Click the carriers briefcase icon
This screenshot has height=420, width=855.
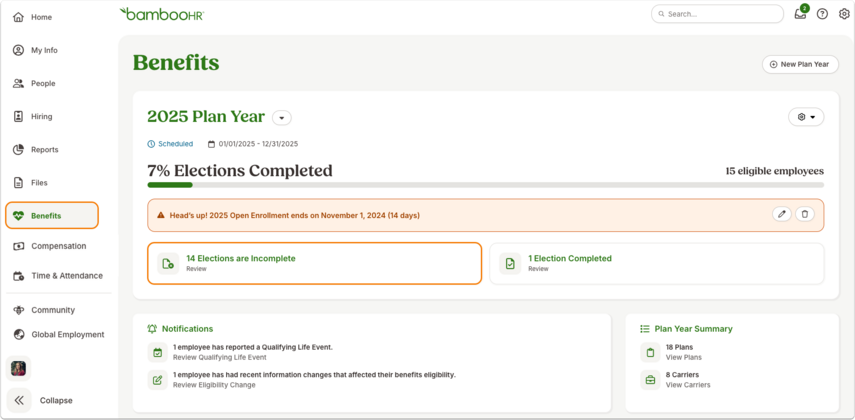click(x=650, y=380)
